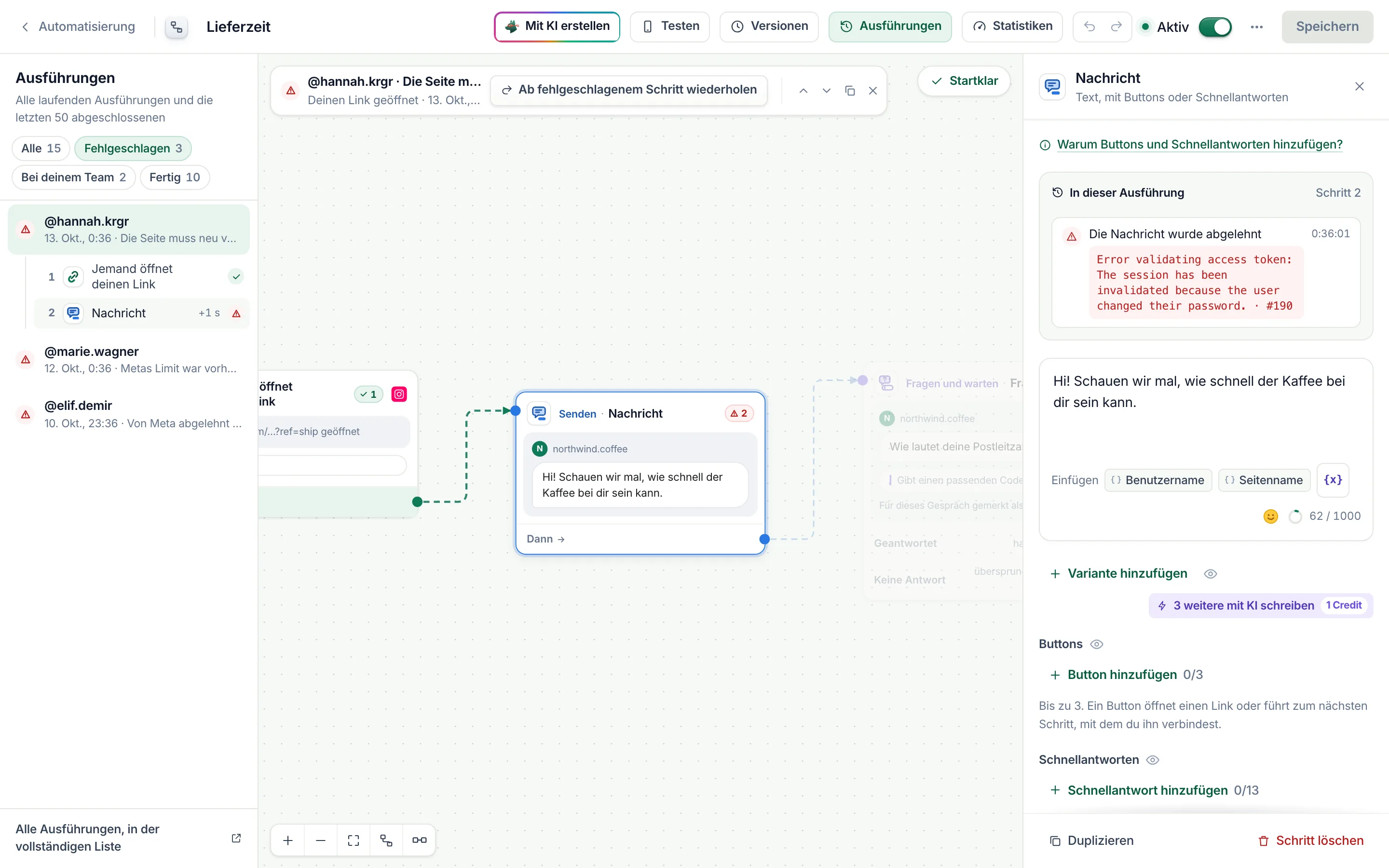Insert custom variable with {x} button
This screenshot has width=1389, height=868.
coord(1333,480)
